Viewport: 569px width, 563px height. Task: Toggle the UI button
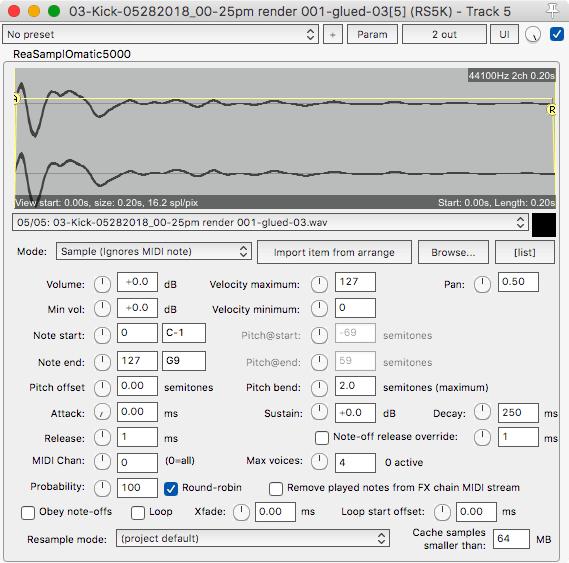(504, 34)
